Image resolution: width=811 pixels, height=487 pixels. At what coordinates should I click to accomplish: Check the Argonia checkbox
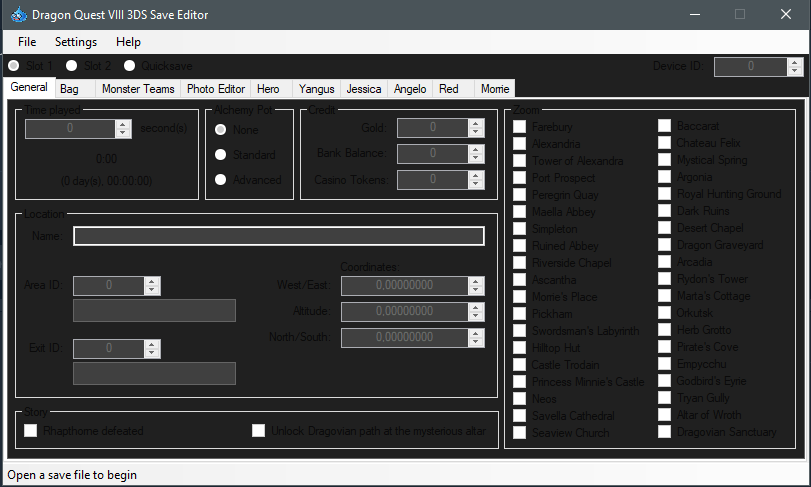665,177
